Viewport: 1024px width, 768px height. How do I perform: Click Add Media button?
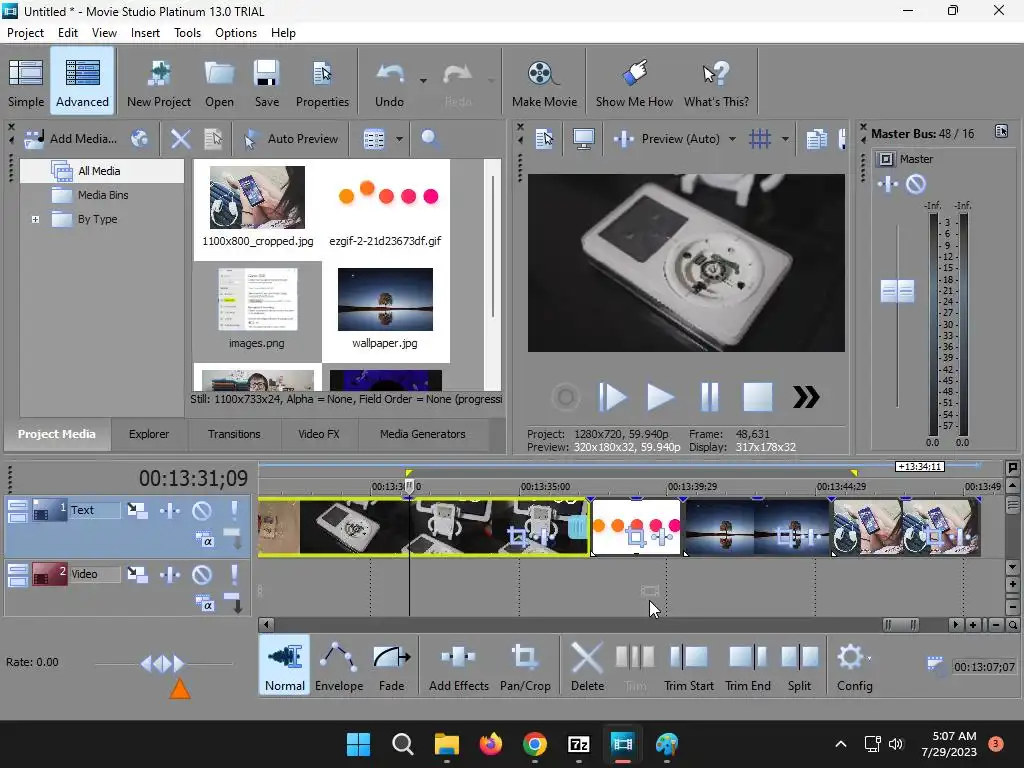(71, 138)
